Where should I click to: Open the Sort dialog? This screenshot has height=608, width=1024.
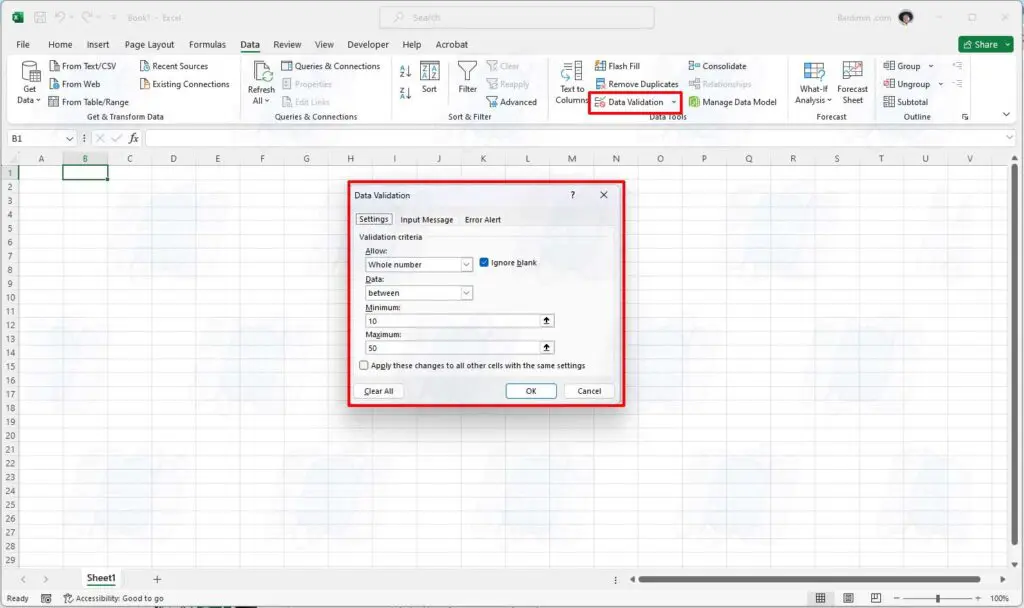pyautogui.click(x=429, y=78)
